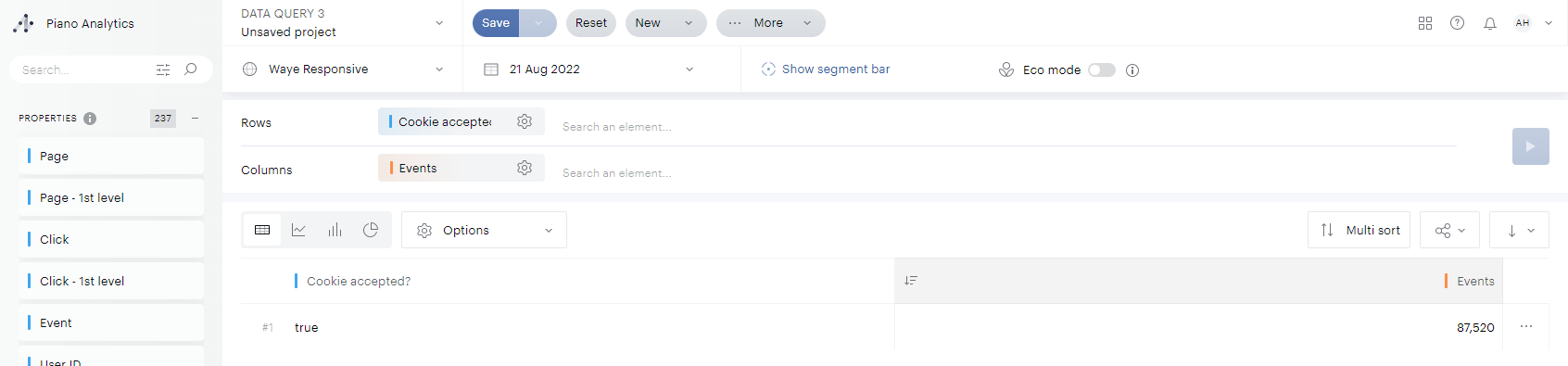
Task: Toggle Eco mode switch
Action: pos(1102,69)
